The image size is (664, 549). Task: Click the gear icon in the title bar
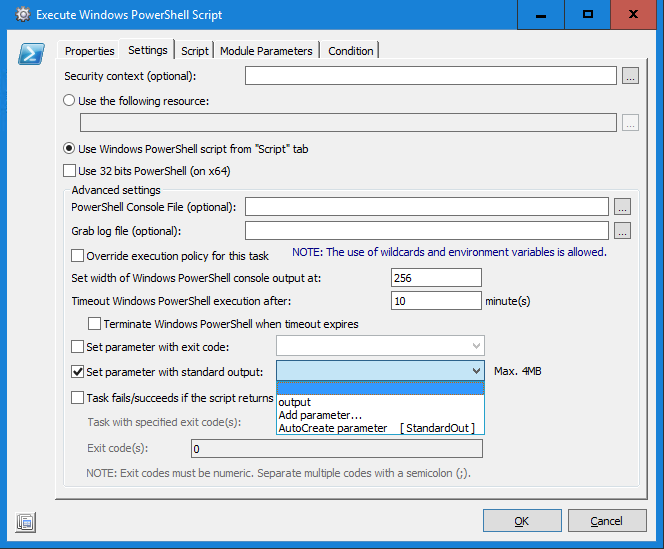tap(23, 15)
